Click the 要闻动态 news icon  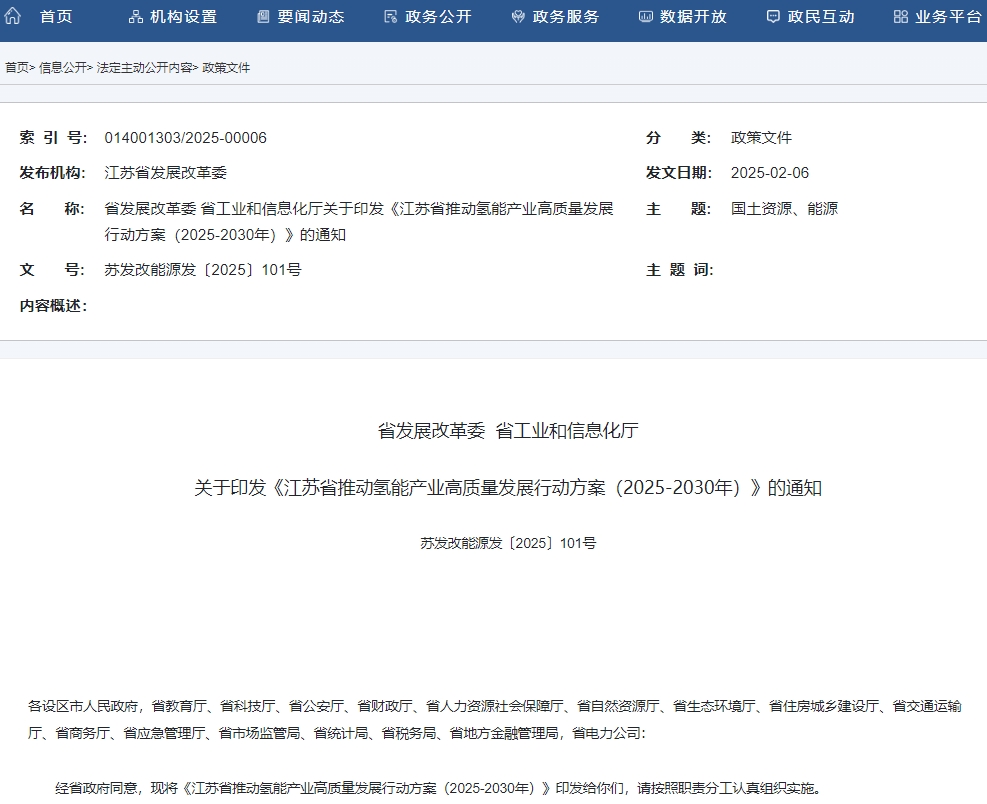[261, 15]
